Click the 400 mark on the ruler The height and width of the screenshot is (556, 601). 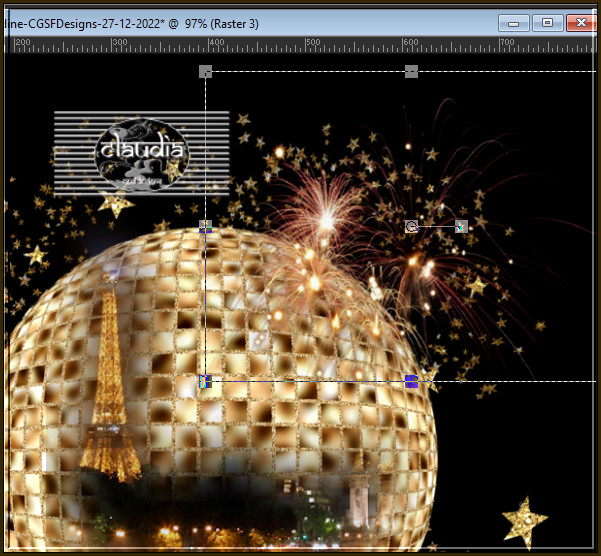click(217, 42)
